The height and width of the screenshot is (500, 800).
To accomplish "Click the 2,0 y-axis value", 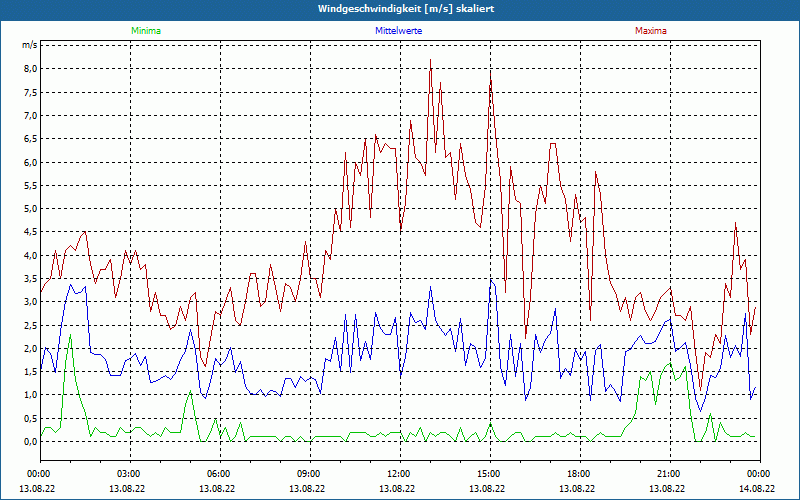I will (31, 348).
